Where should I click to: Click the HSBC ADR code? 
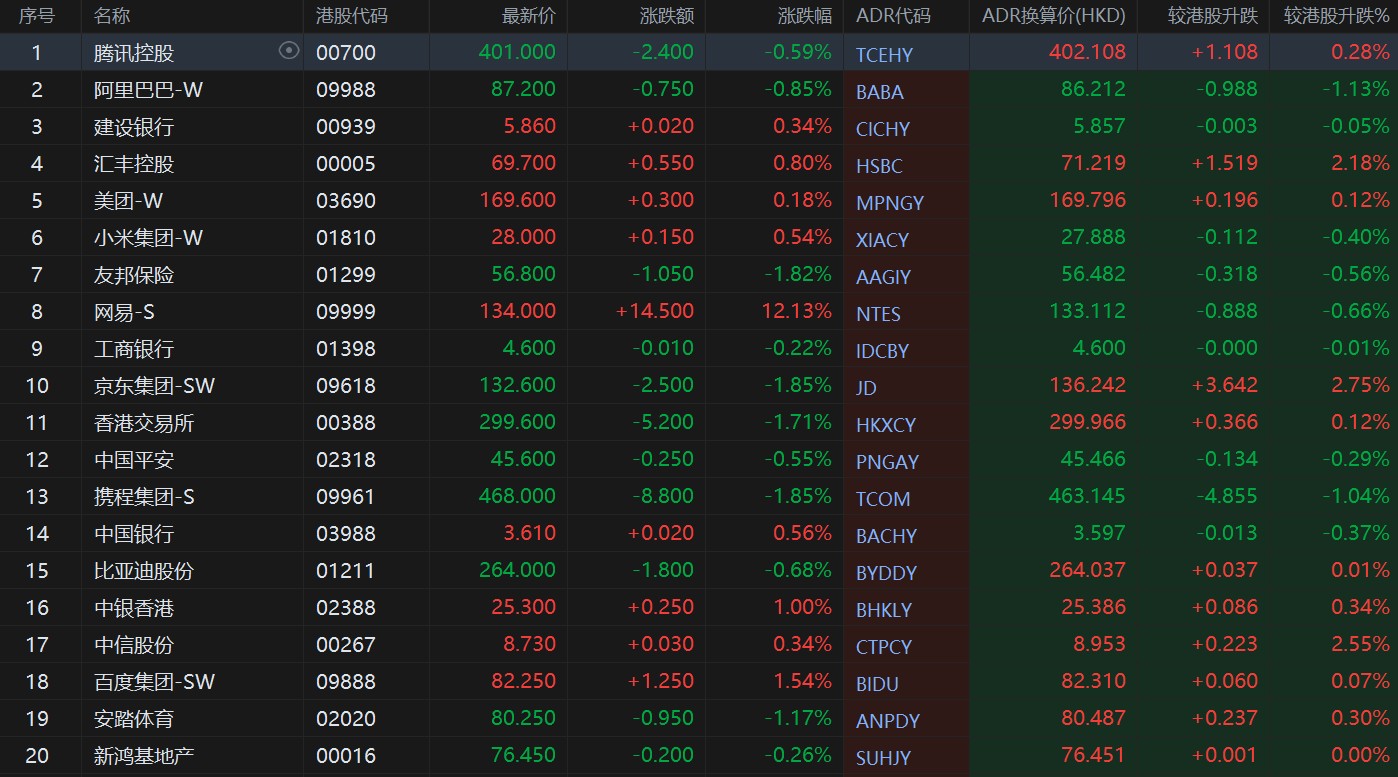[x=879, y=166]
